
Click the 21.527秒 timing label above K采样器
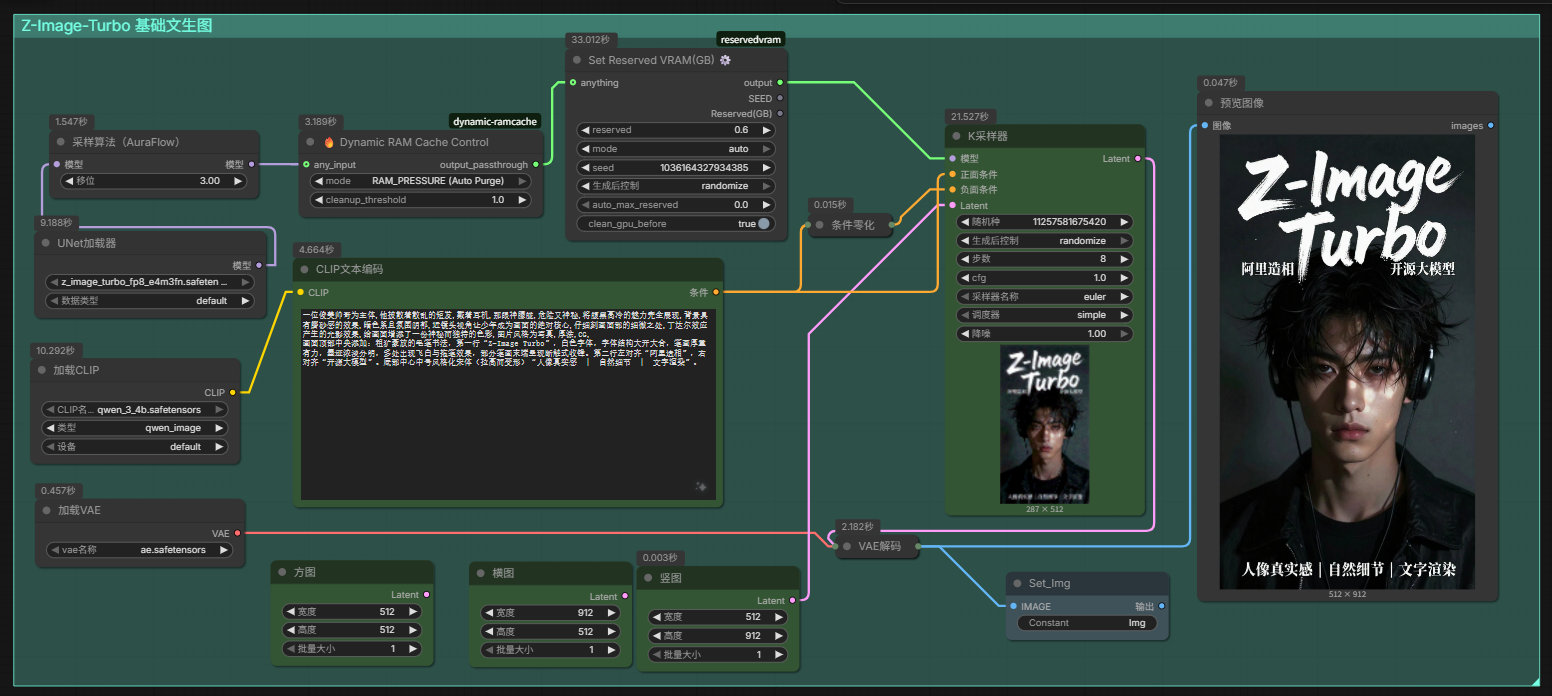point(970,117)
